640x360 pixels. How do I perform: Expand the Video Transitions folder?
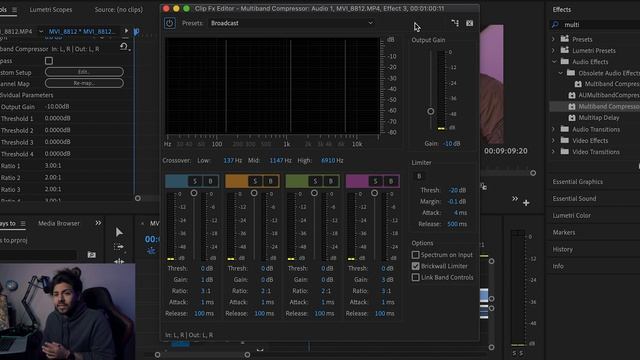click(x=553, y=152)
